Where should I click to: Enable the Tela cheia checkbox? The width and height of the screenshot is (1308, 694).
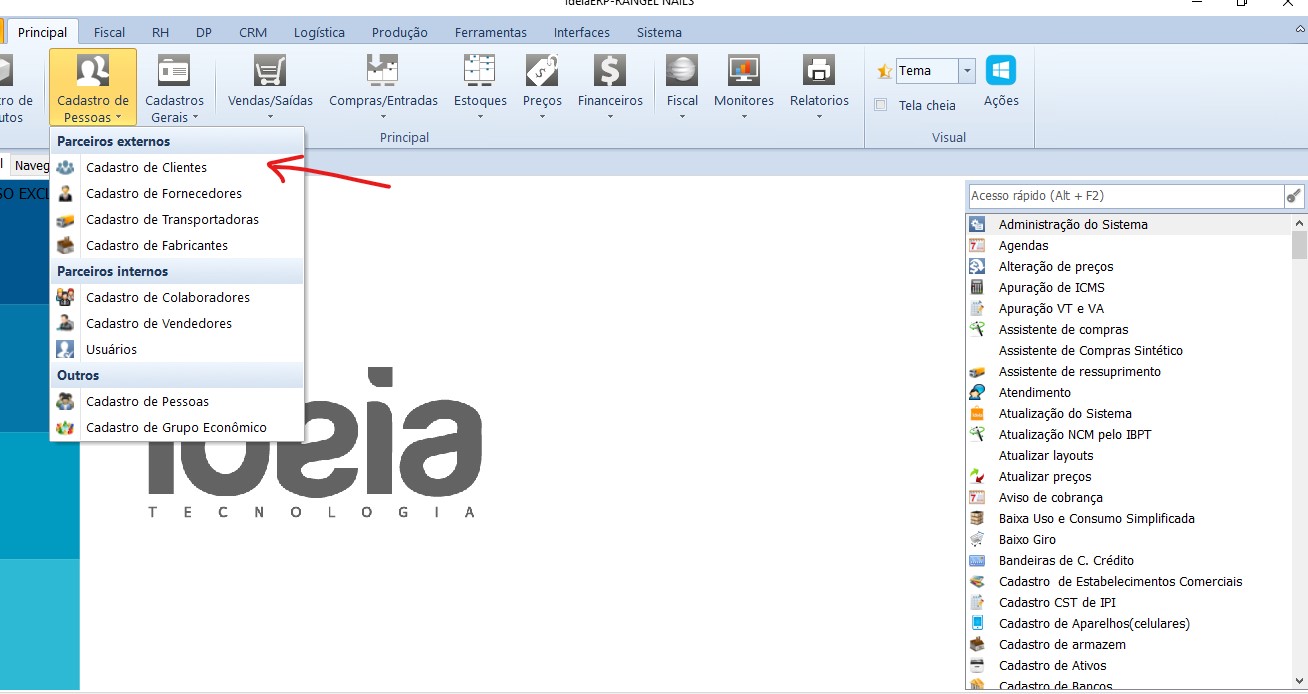tap(881, 105)
